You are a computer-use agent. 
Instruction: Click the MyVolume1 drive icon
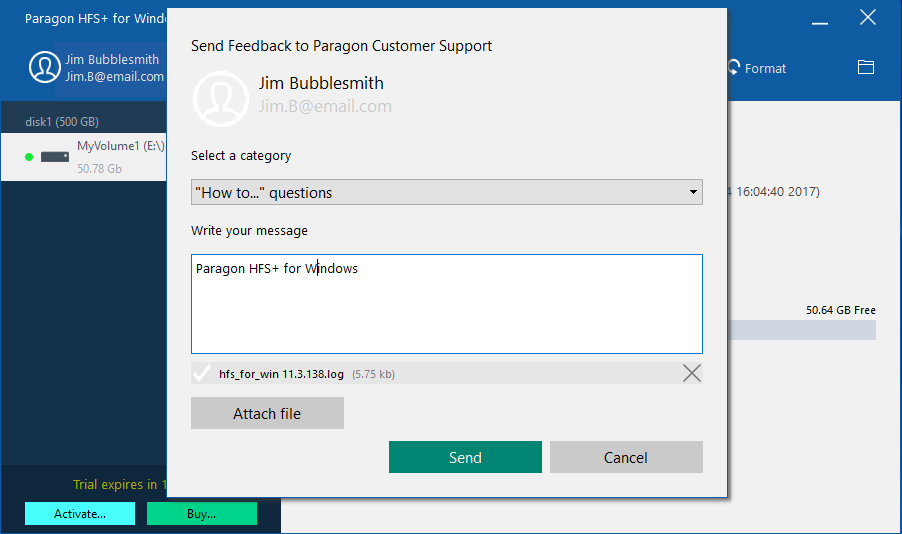click(54, 157)
